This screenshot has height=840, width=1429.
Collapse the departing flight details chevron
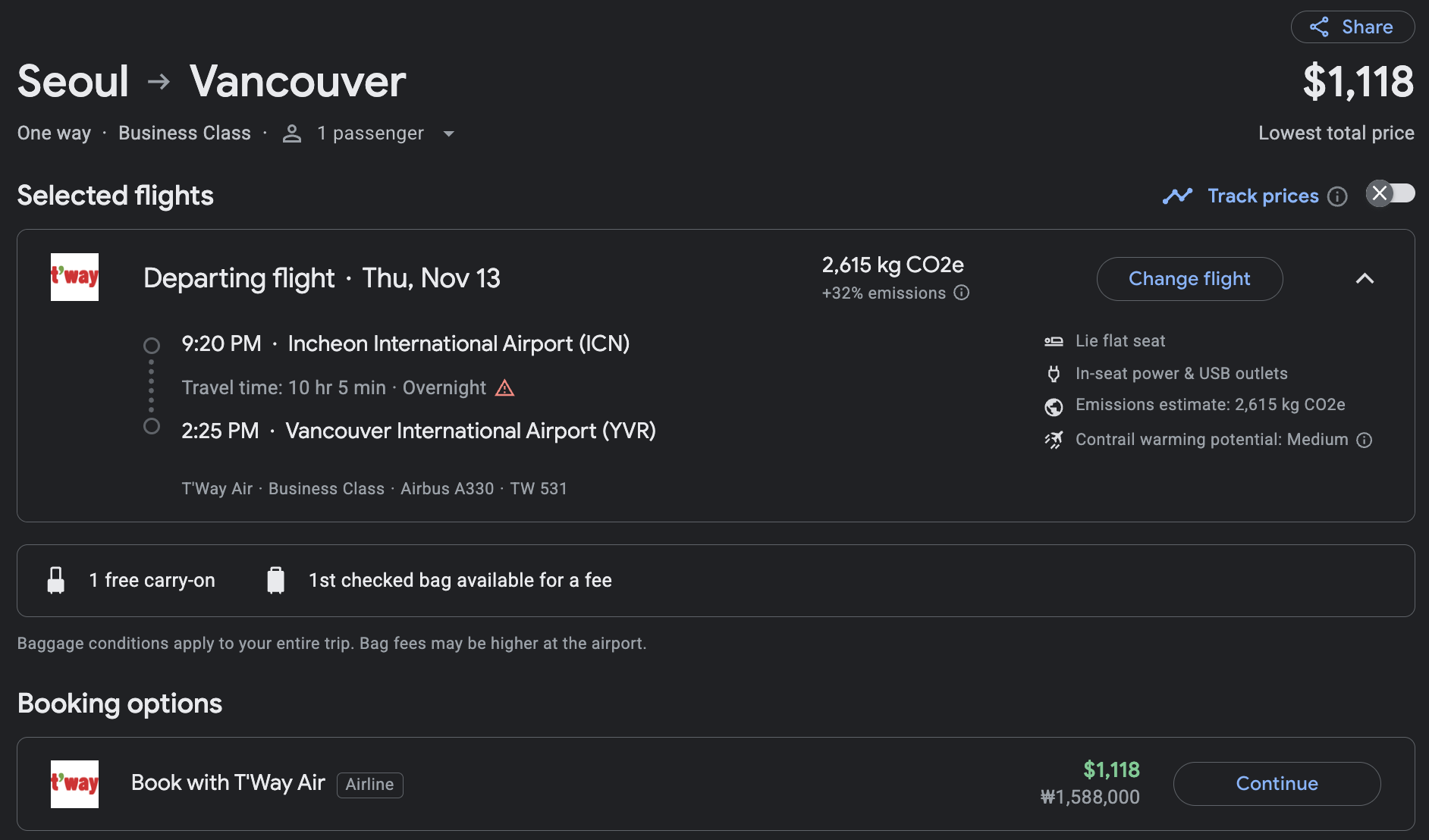(x=1365, y=279)
